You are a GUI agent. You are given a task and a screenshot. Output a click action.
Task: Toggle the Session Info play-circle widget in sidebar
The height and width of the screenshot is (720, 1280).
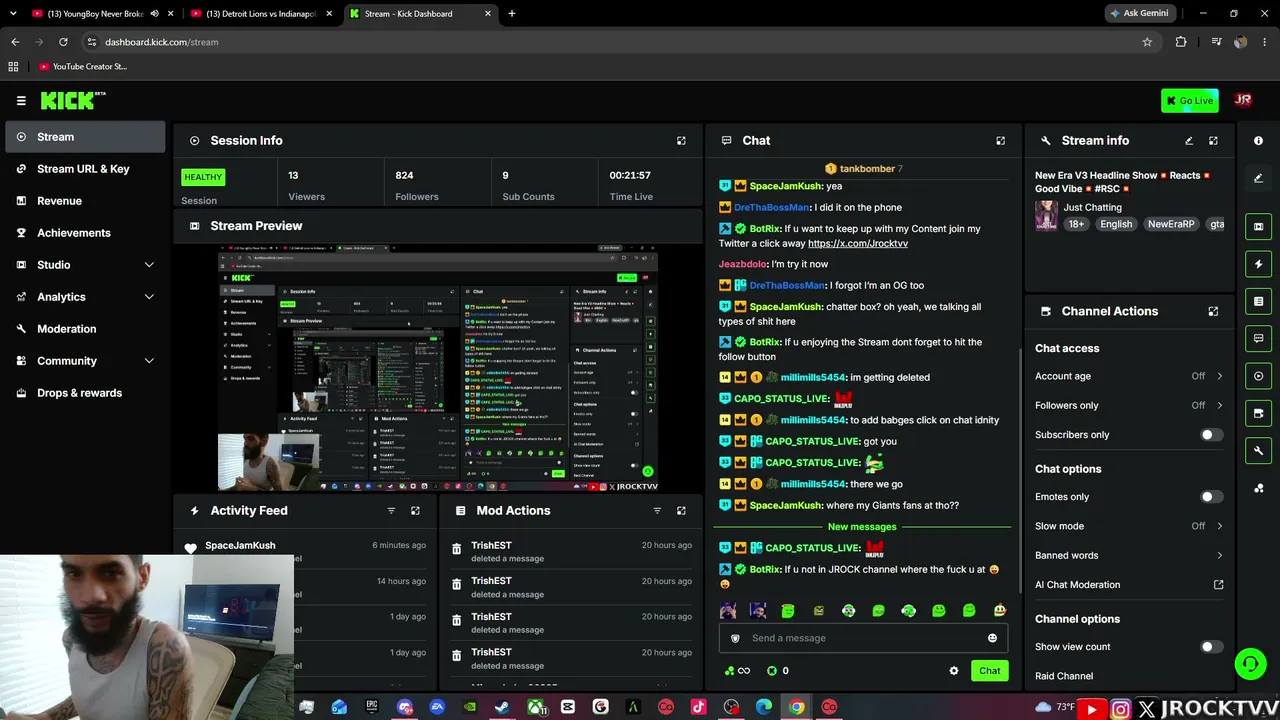click(x=1258, y=376)
